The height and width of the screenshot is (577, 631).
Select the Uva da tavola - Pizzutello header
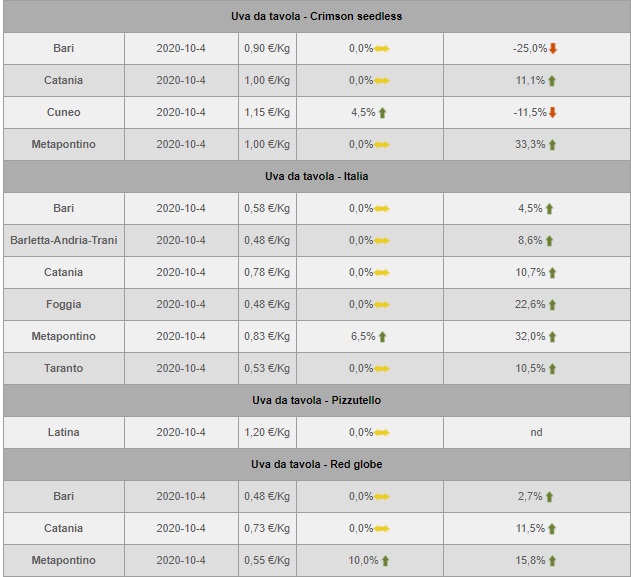tap(316, 400)
